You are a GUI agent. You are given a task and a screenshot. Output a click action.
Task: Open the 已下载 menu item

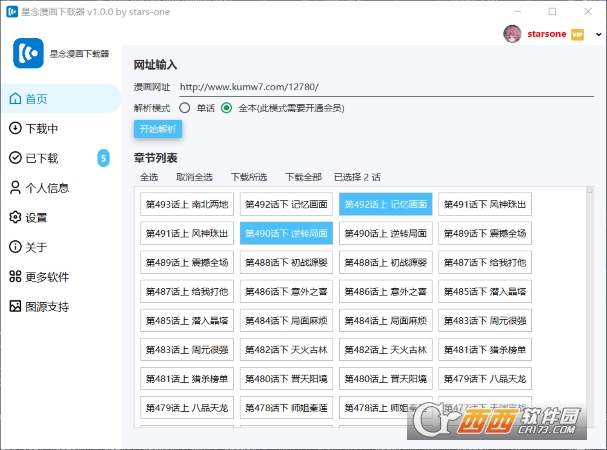tap(61, 158)
